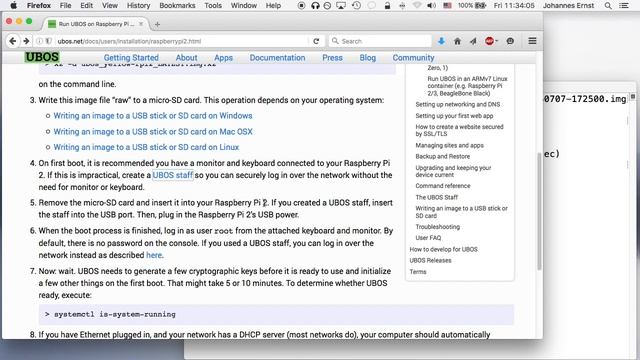640x360 pixels.
Task: Open sidebar Setting up your first web app
Action: (454, 116)
